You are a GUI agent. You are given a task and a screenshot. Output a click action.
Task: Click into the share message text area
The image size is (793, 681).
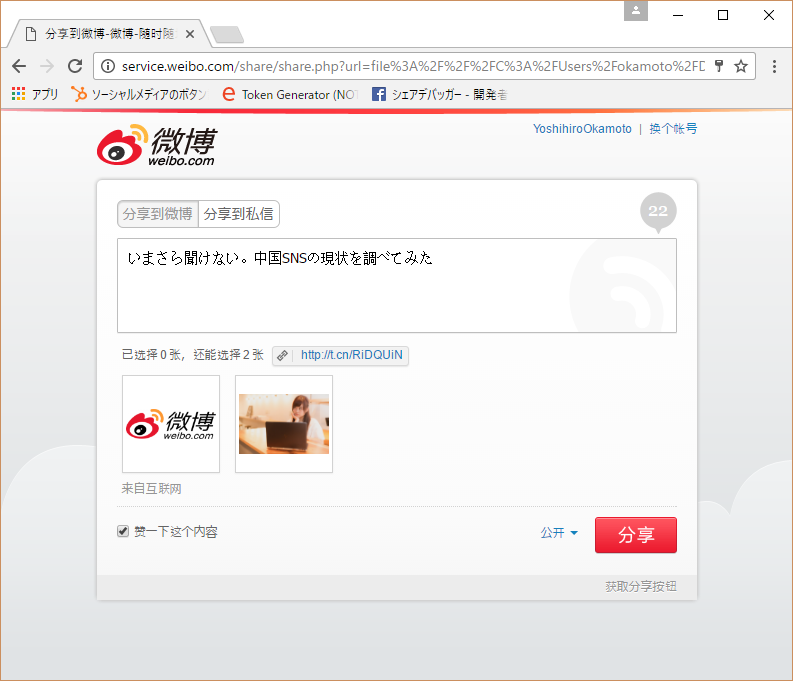(x=396, y=286)
